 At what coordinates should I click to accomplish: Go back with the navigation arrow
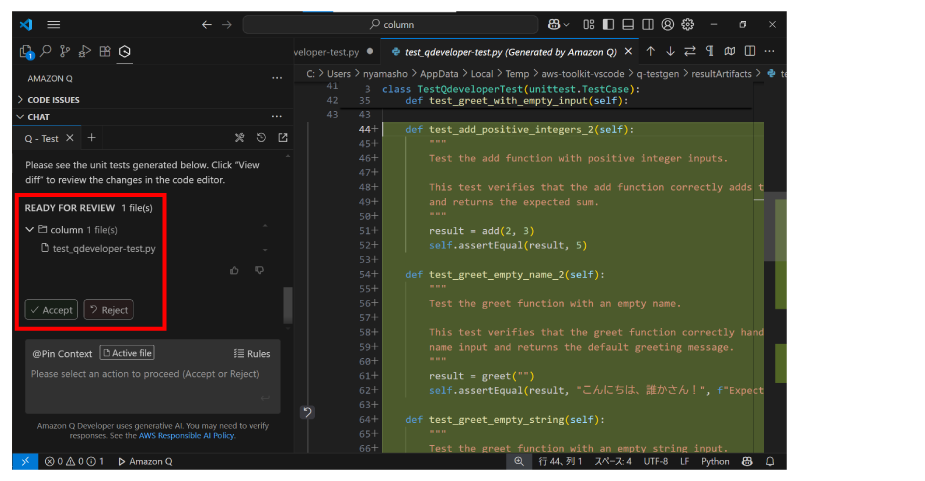(x=206, y=24)
